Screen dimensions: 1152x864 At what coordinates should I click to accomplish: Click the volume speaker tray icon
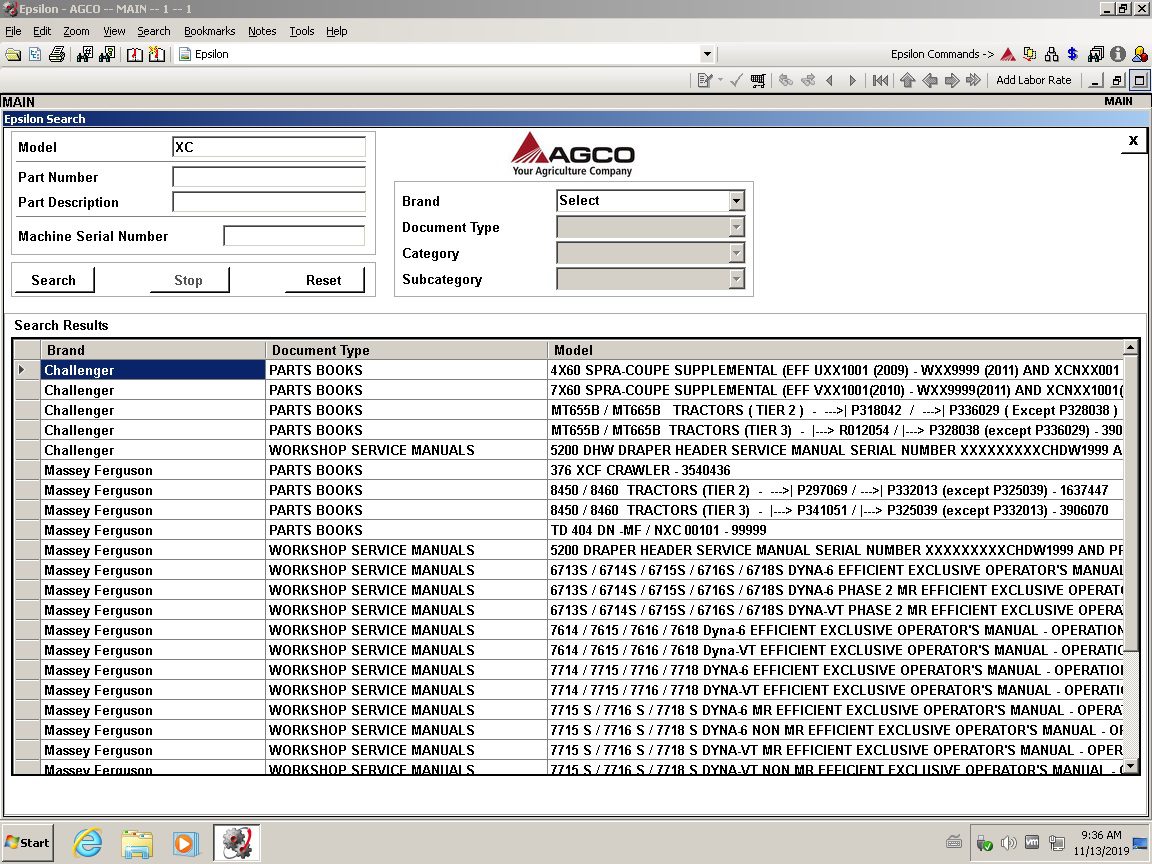point(1009,843)
